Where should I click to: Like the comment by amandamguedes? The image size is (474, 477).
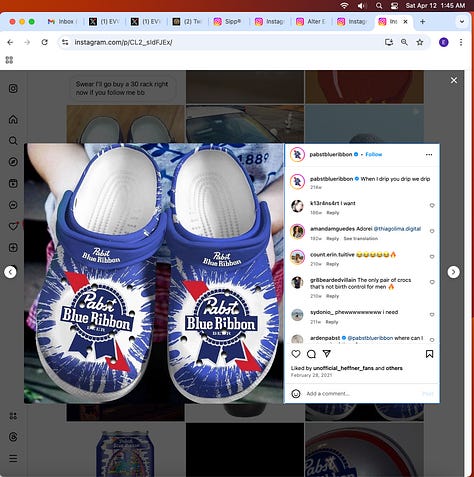point(432,231)
